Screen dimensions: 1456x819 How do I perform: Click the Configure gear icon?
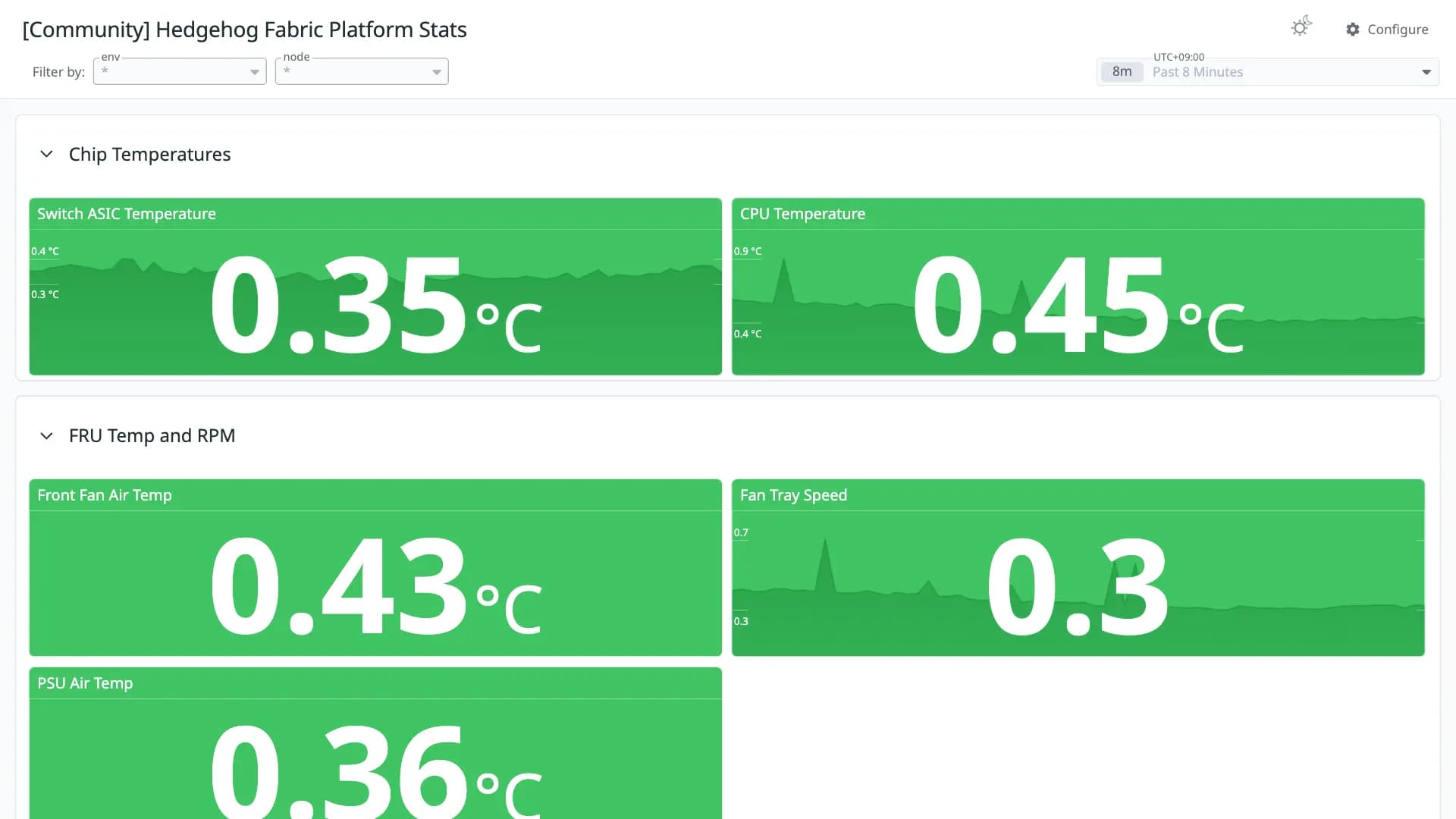pos(1353,30)
